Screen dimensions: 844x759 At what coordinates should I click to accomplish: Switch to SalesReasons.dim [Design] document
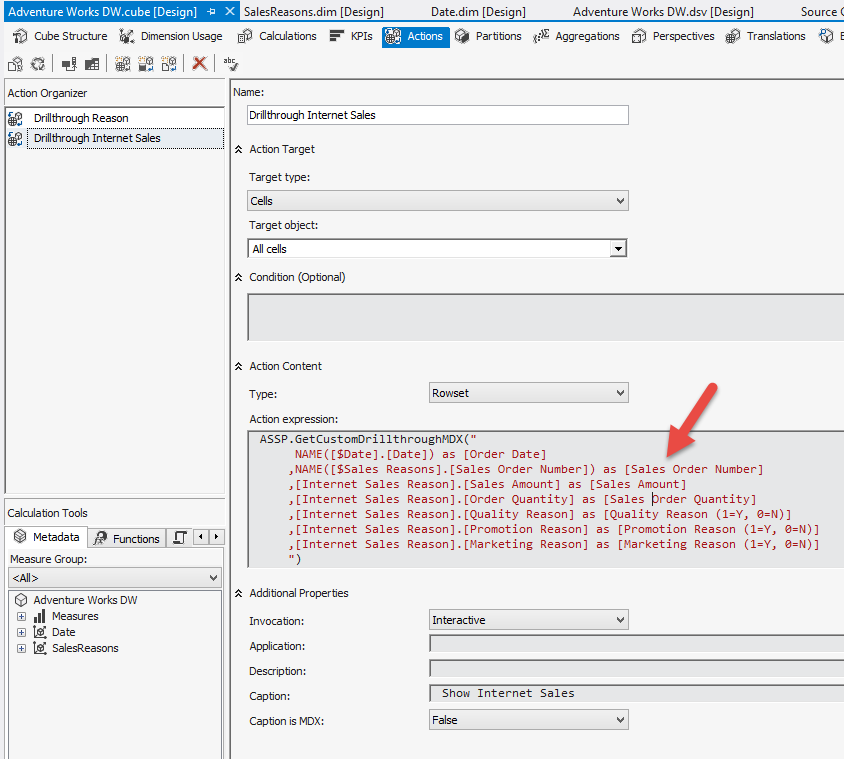coord(314,12)
